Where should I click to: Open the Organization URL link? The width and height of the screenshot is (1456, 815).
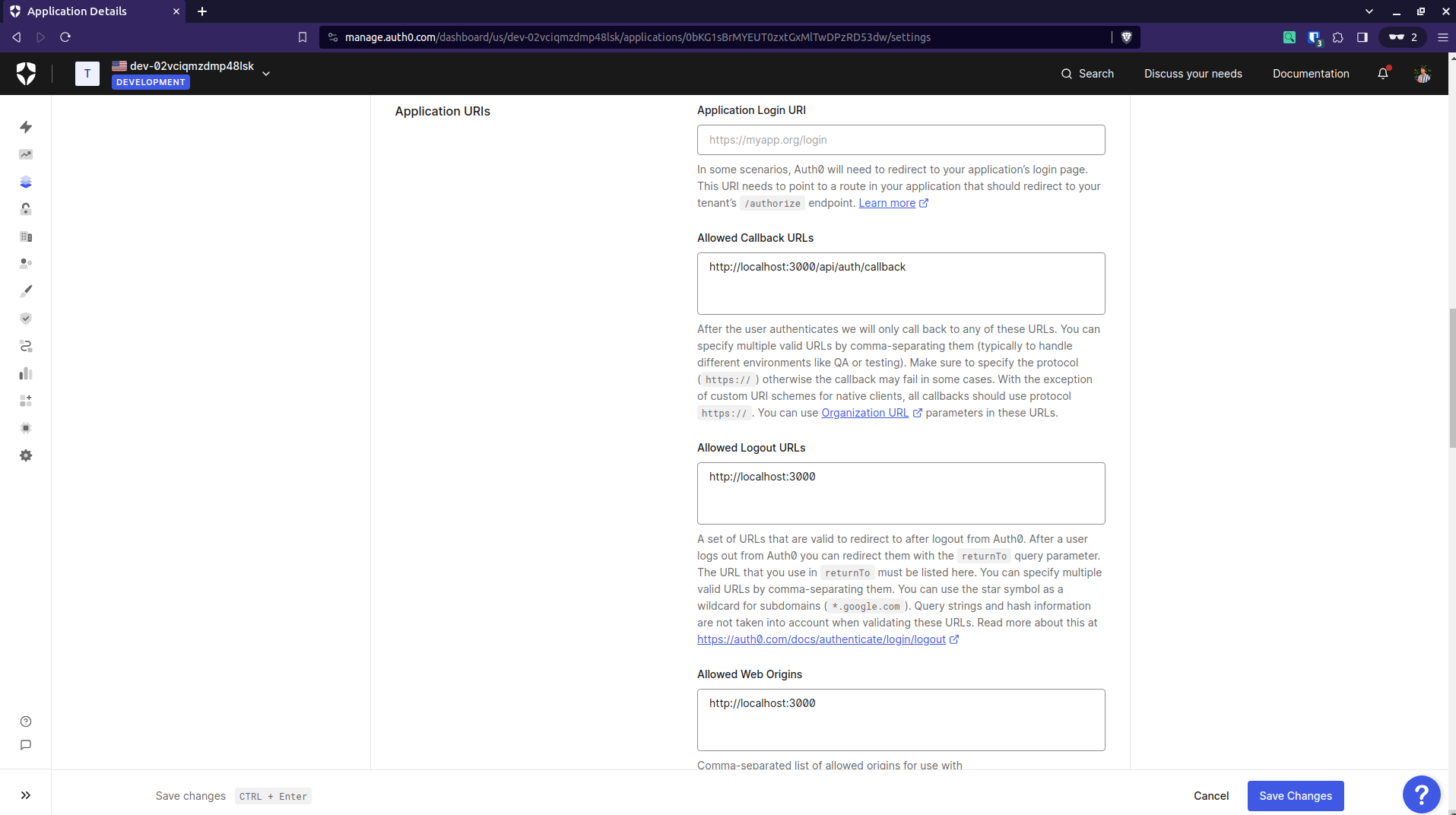click(x=864, y=413)
